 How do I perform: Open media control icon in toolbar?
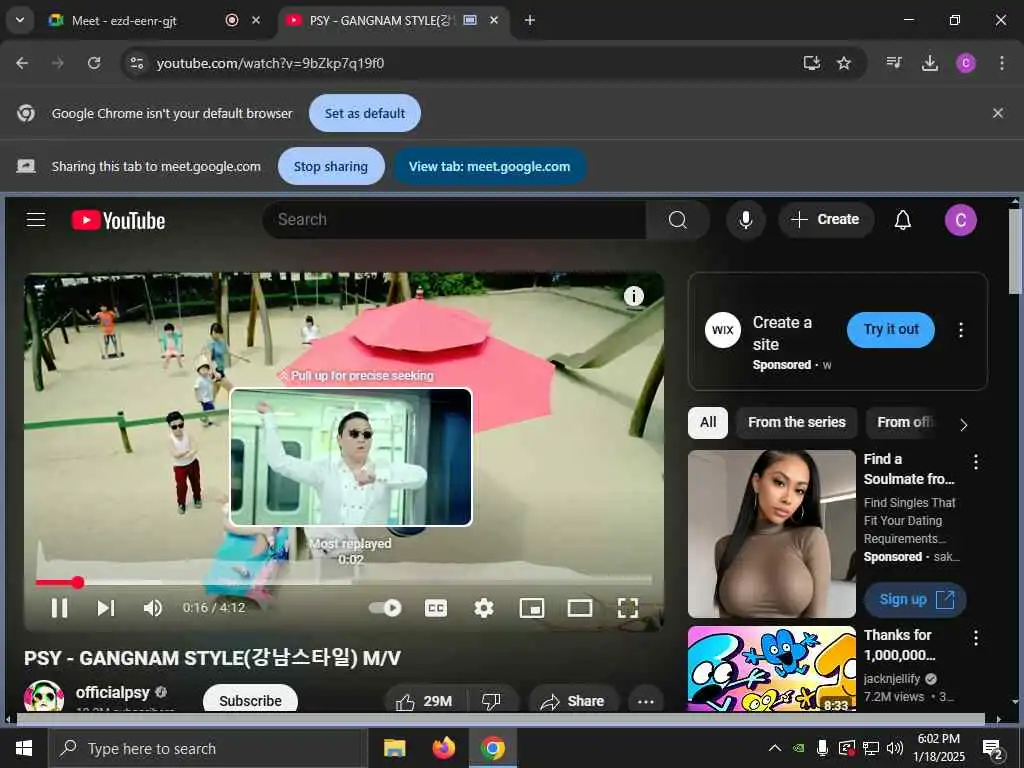894,63
